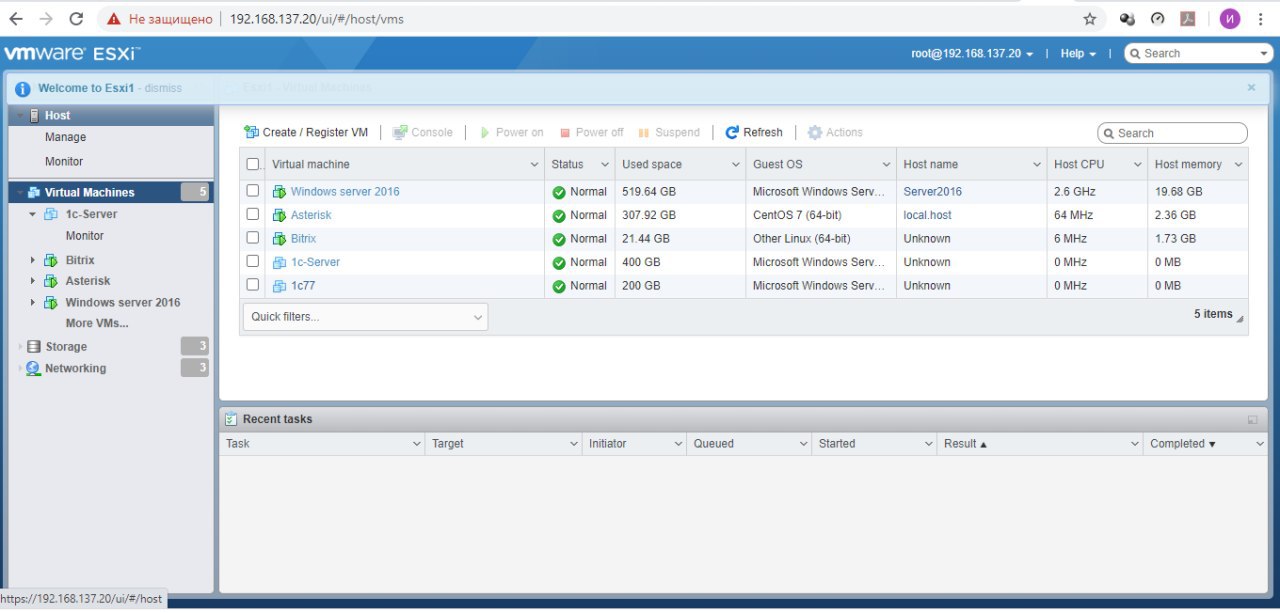
Task: Click the Refresh button in VM toolbar
Action: pos(754,132)
